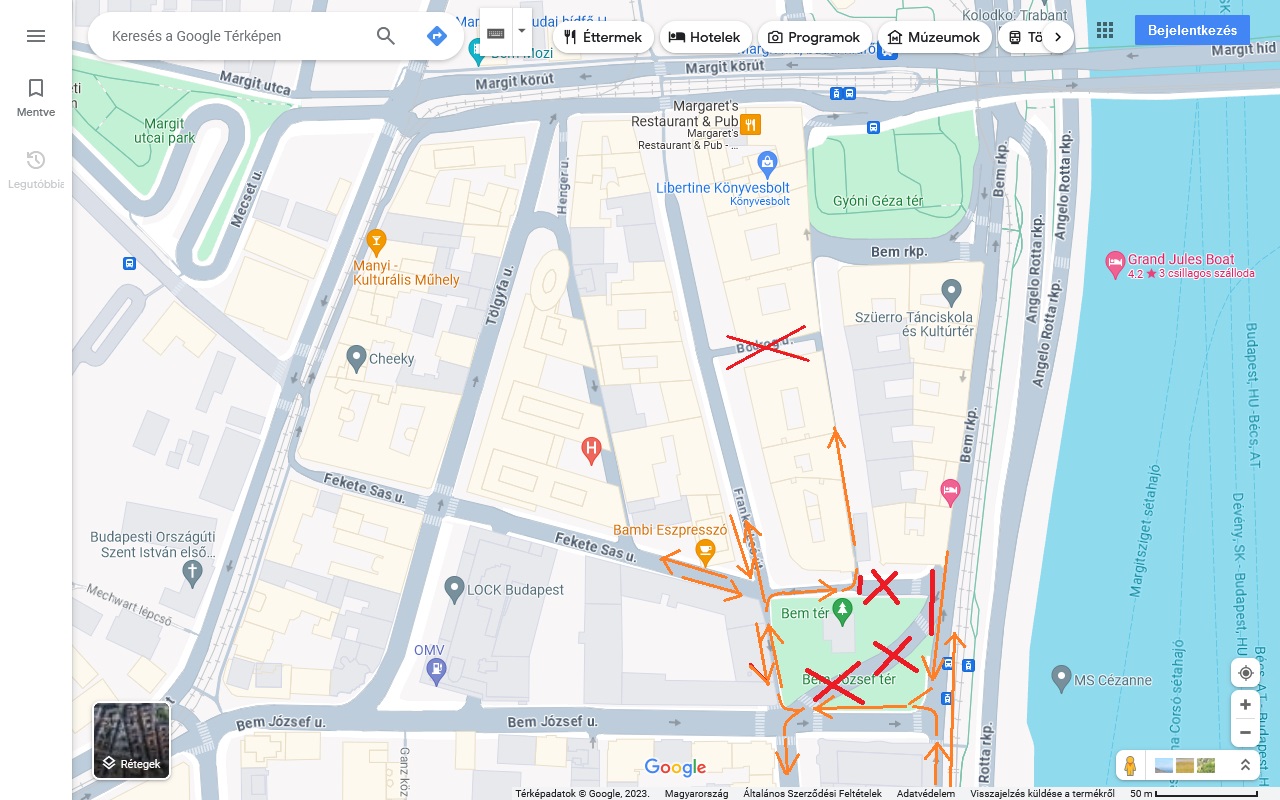1280x800 pixels.
Task: Filter by Múzeumok category chip
Action: [x=934, y=37]
